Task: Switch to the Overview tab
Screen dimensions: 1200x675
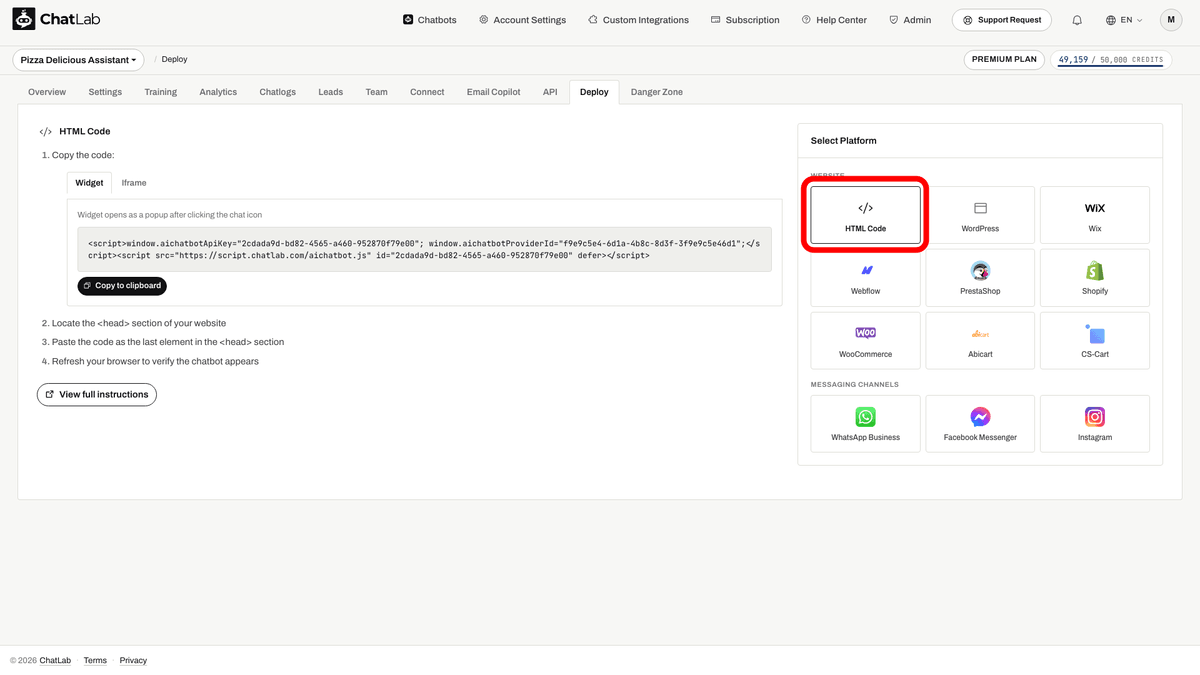Action: (47, 92)
